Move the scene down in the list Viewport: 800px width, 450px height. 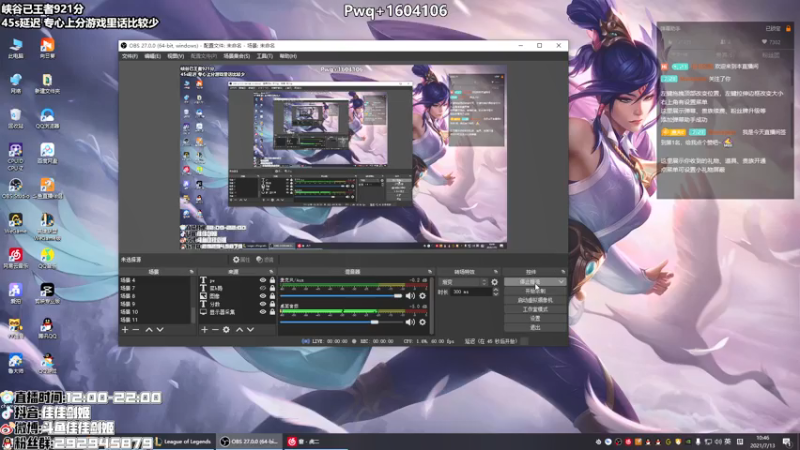160,330
